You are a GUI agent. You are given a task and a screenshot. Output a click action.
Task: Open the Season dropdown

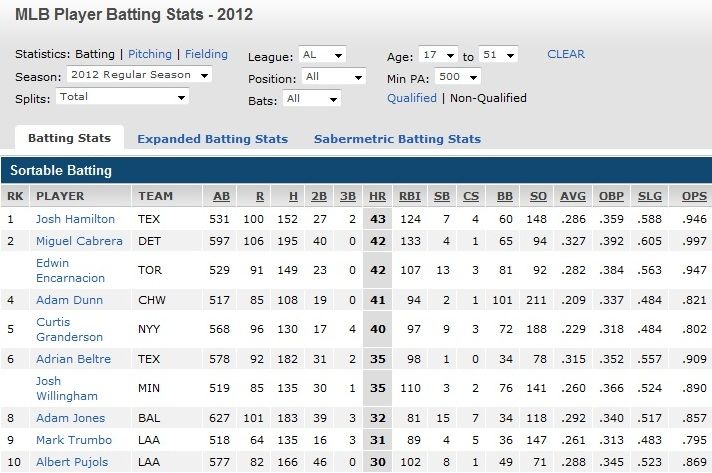tap(139, 75)
